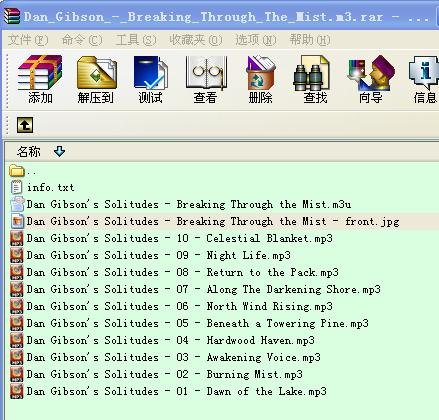Screen dimensions: 439x420
Task: Open the 帮助(H) menu
Action: (x=310, y=40)
